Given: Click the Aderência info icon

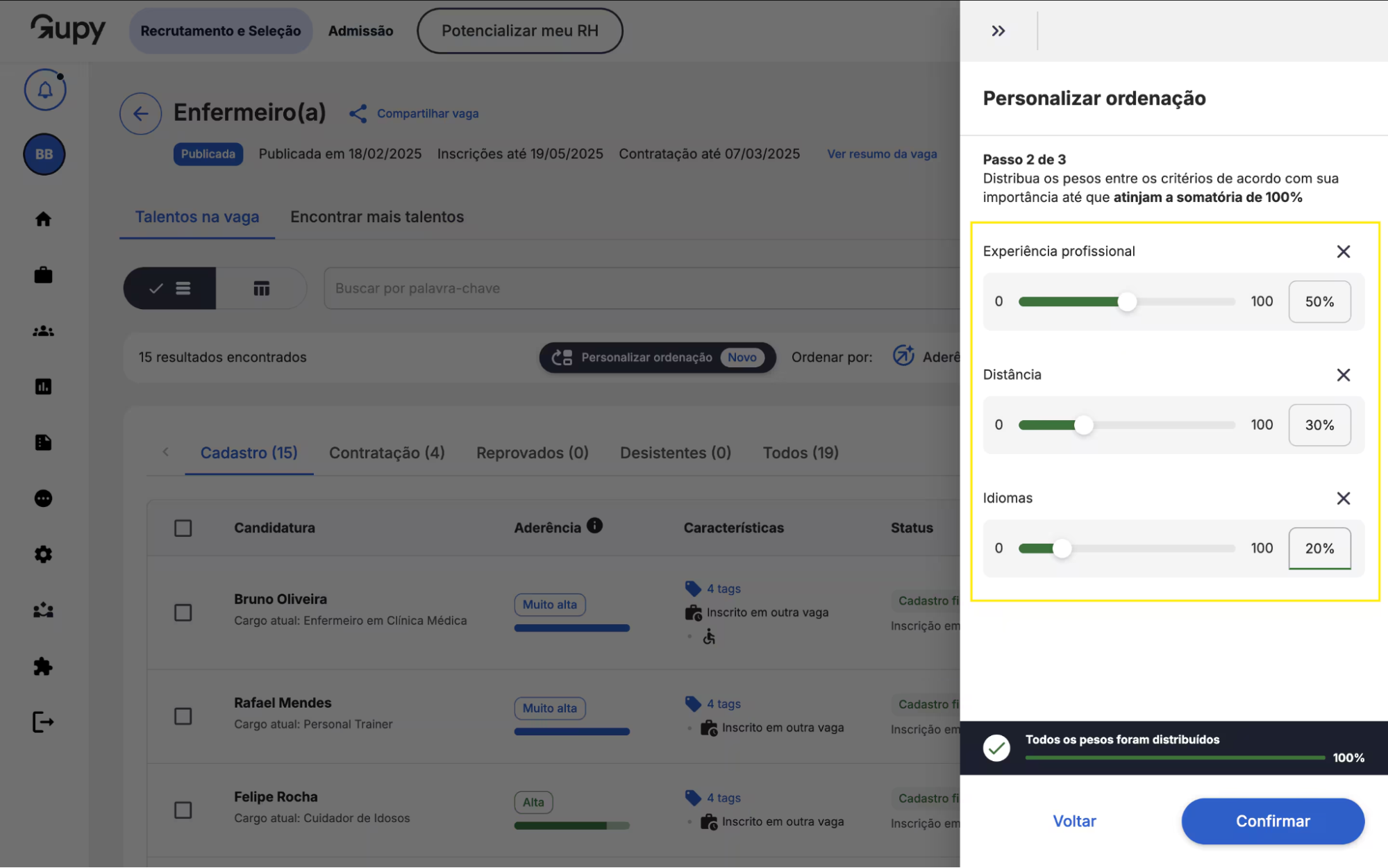Looking at the screenshot, I should tap(594, 526).
